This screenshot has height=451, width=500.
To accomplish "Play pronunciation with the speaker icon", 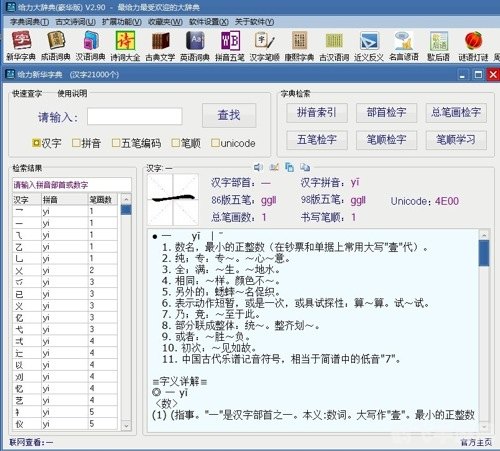I will point(258,167).
